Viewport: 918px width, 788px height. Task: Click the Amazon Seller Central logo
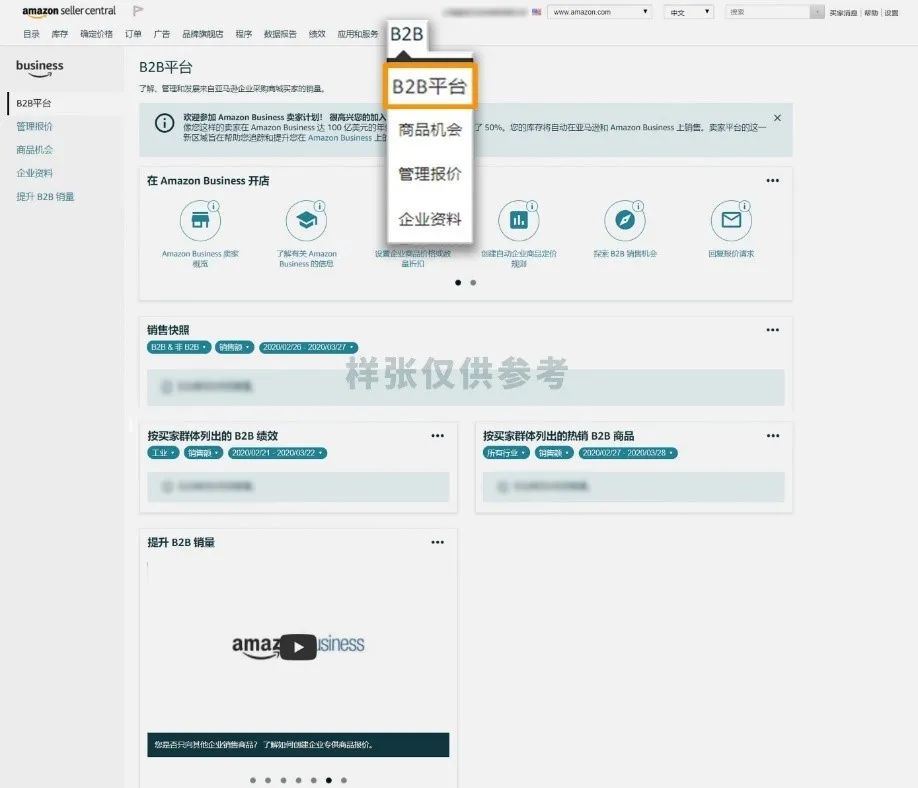pos(69,11)
